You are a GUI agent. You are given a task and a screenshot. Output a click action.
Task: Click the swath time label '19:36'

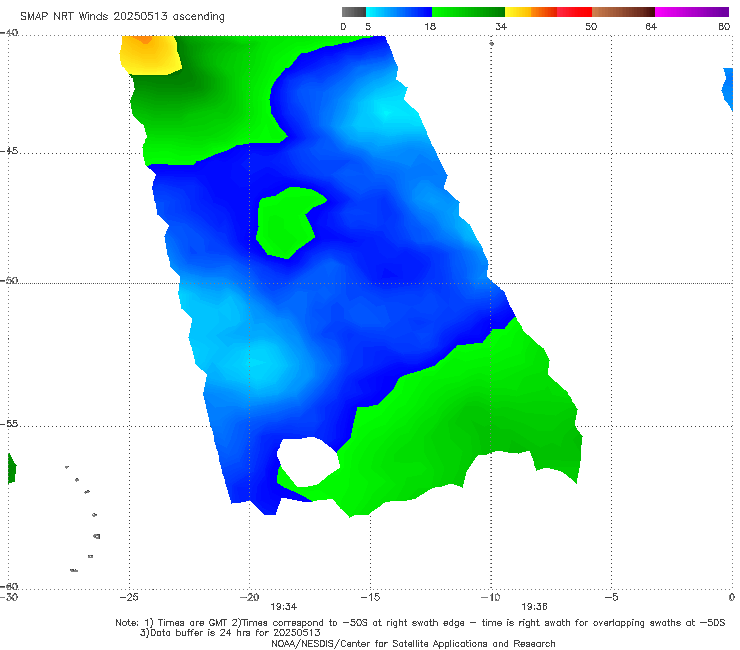click(534, 607)
